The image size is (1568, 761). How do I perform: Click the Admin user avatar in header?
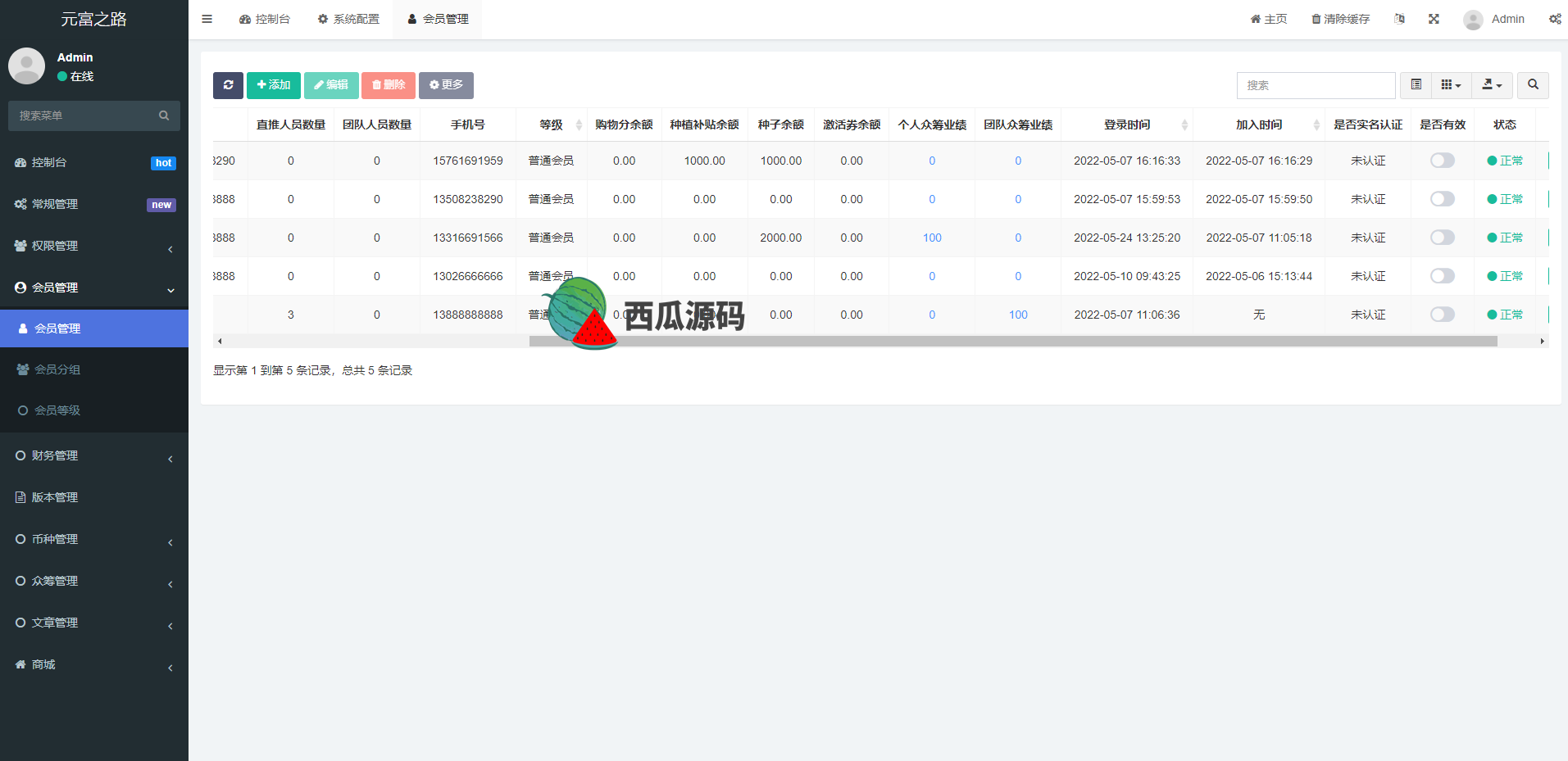click(1473, 20)
